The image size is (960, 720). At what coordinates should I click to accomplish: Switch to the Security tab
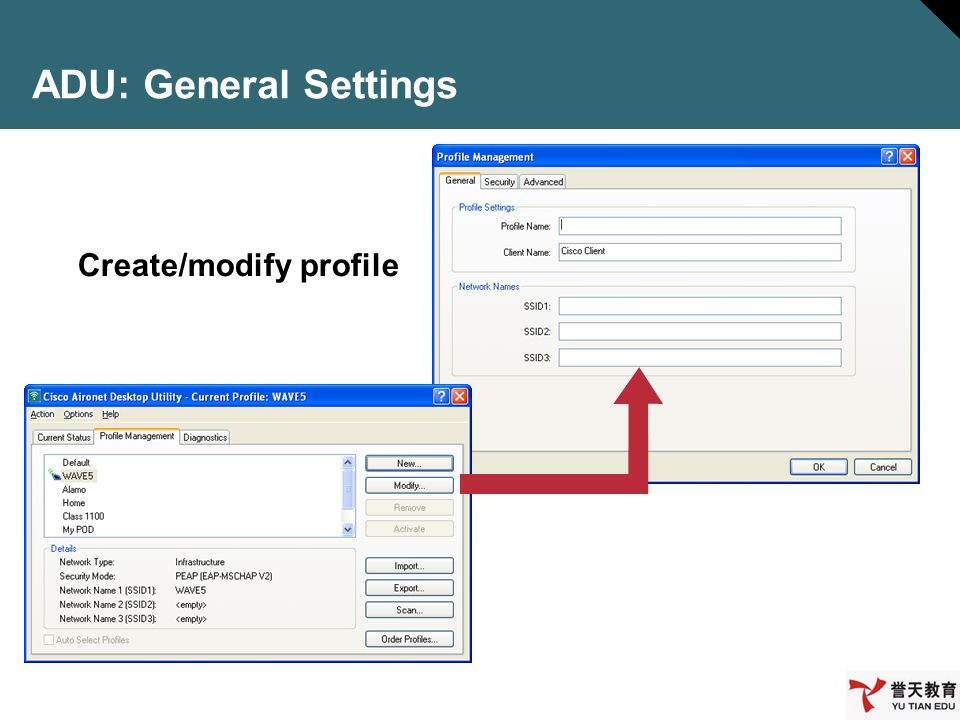(x=499, y=182)
